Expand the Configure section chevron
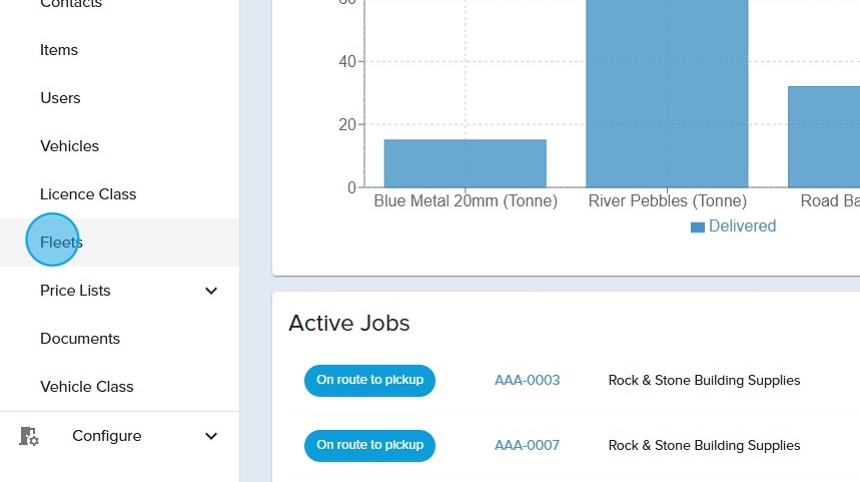860x482 pixels. tap(211, 436)
